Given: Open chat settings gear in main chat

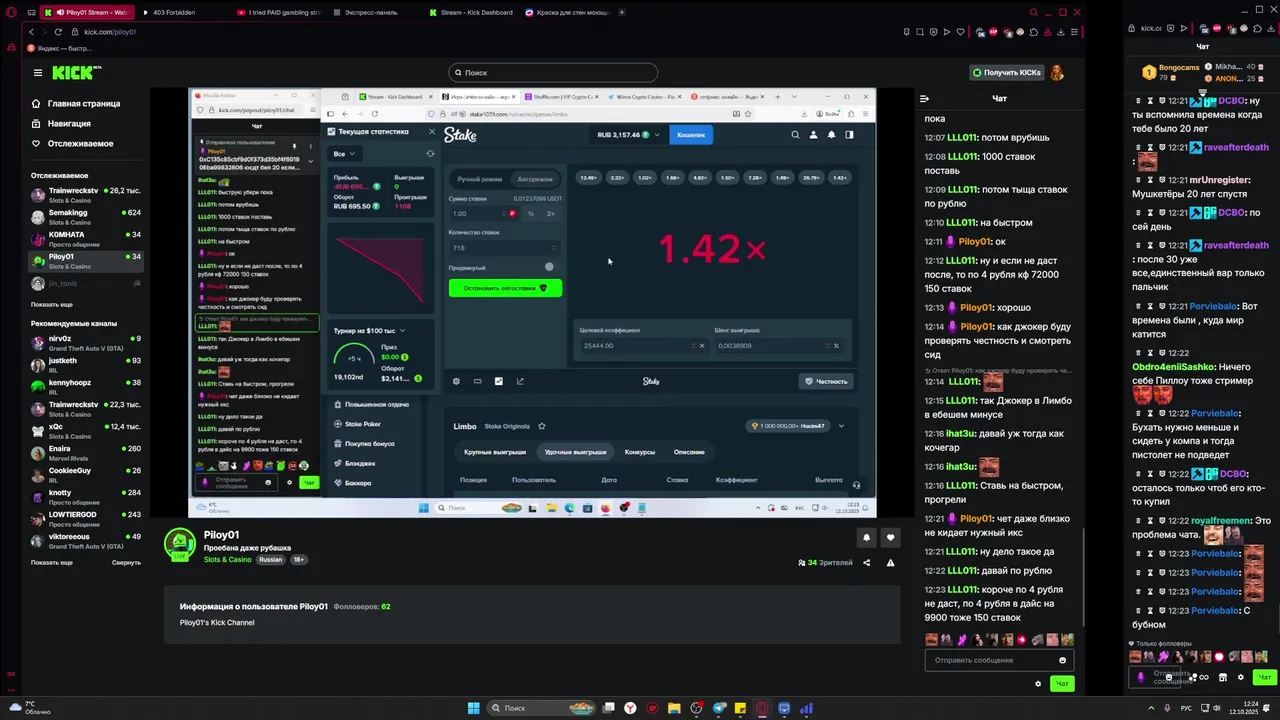Looking at the screenshot, I should [x=1038, y=684].
